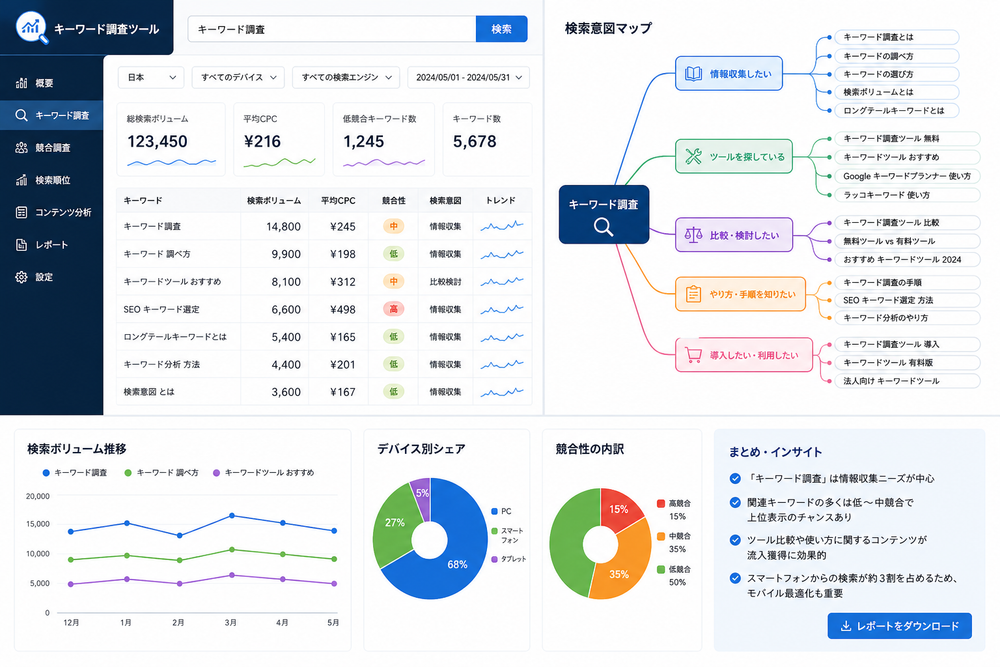Click the book icon in 情報収集したい node
This screenshot has width=1000, height=667.
tap(693, 74)
